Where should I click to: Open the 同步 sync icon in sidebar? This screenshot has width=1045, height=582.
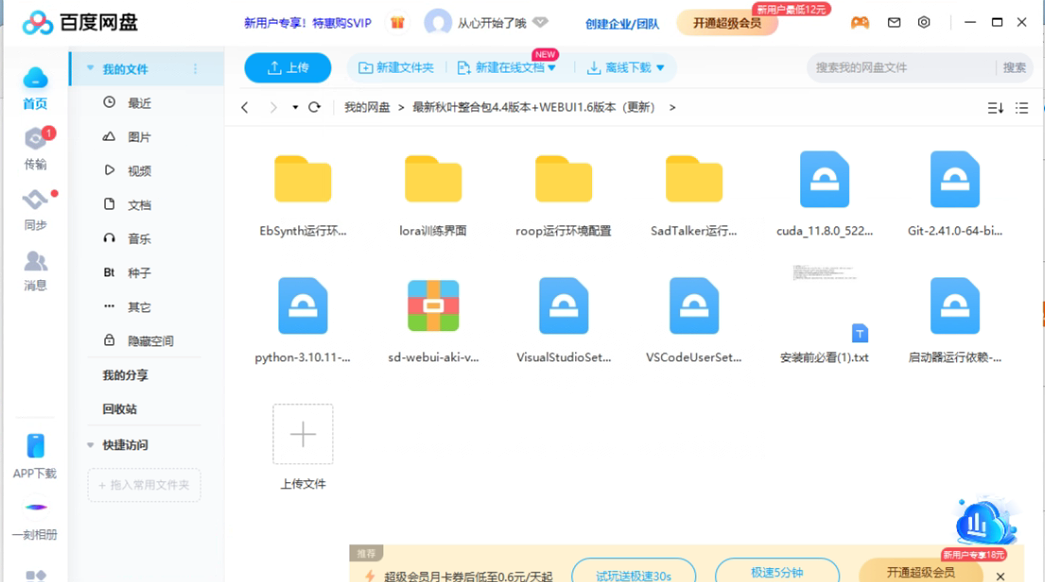tap(35, 201)
